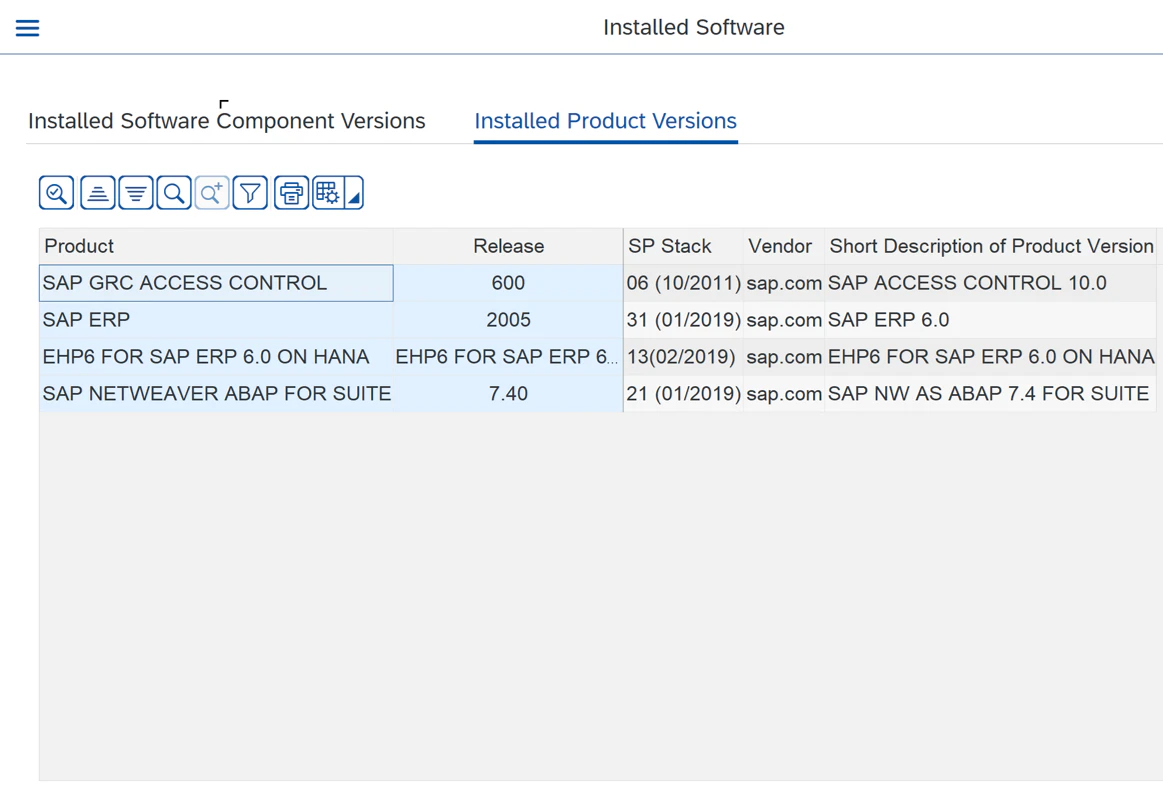Click the Details icon in the toolbar

[x=56, y=193]
